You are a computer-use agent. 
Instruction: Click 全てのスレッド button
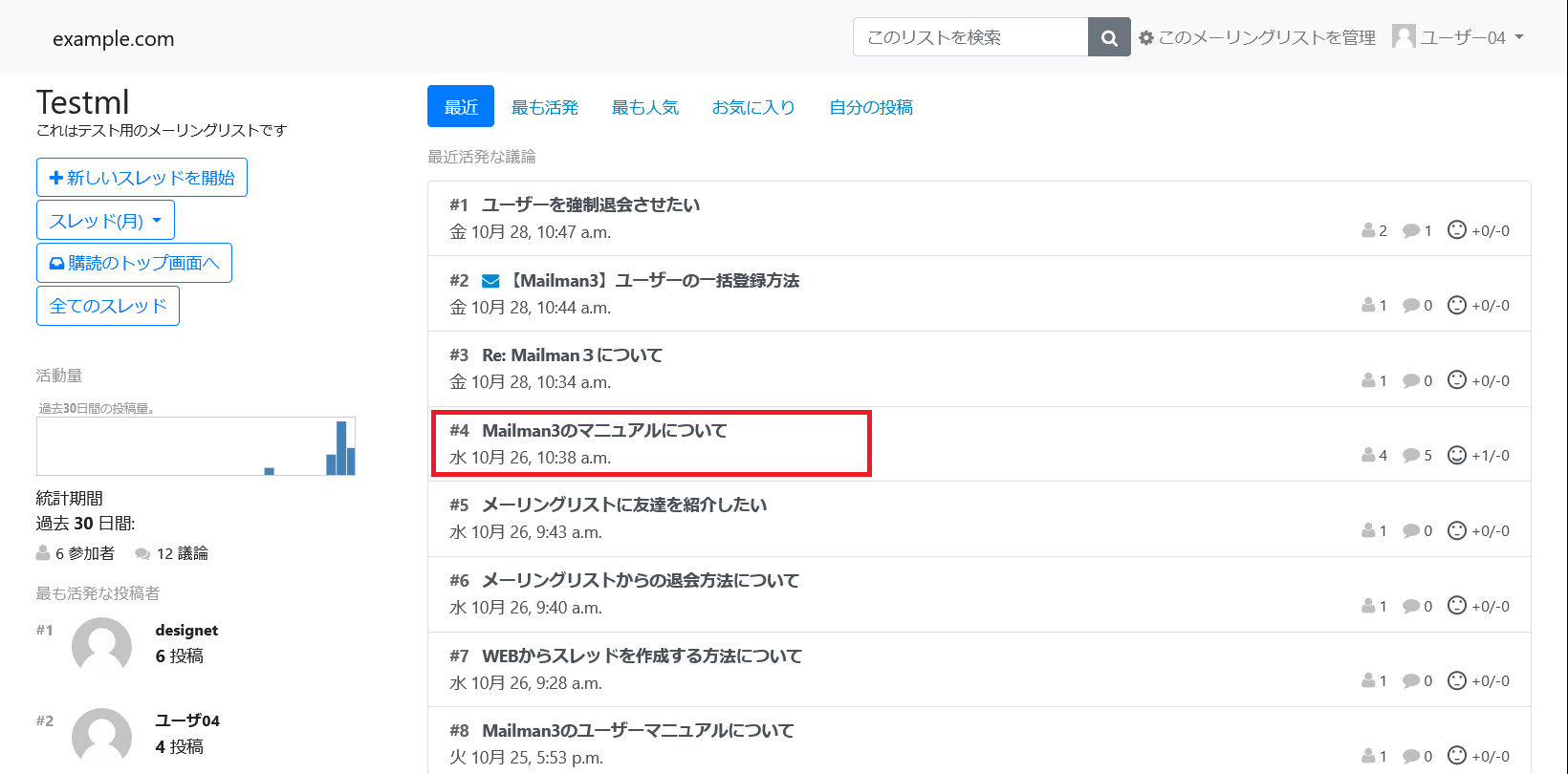108,306
